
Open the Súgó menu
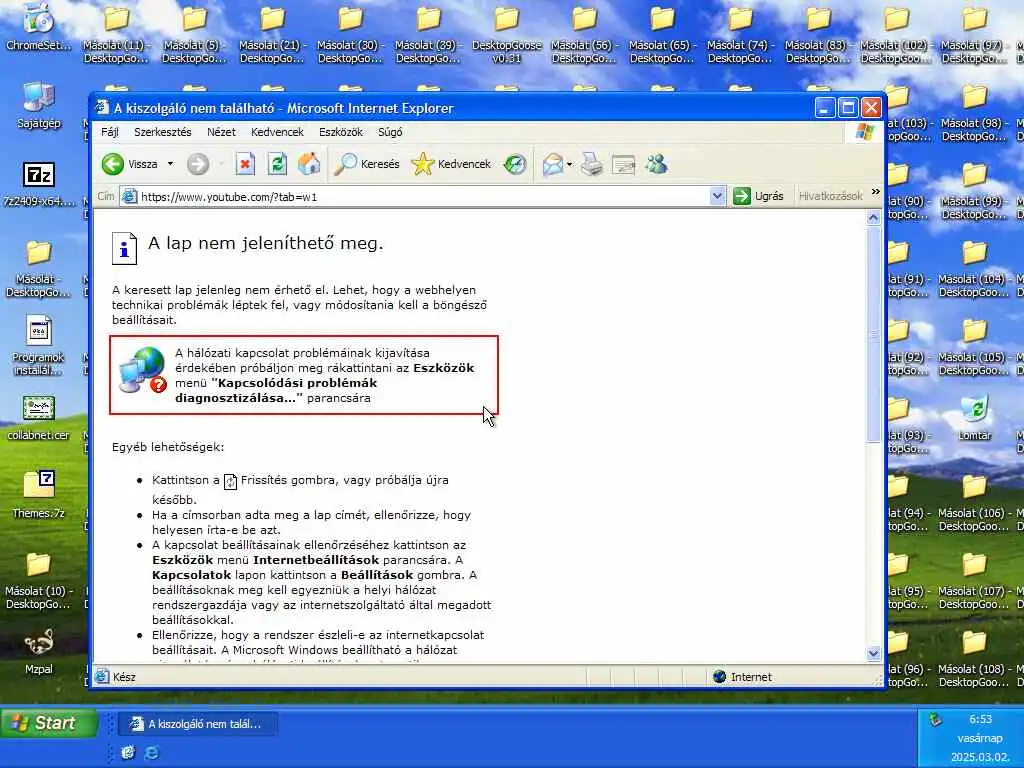(390, 132)
